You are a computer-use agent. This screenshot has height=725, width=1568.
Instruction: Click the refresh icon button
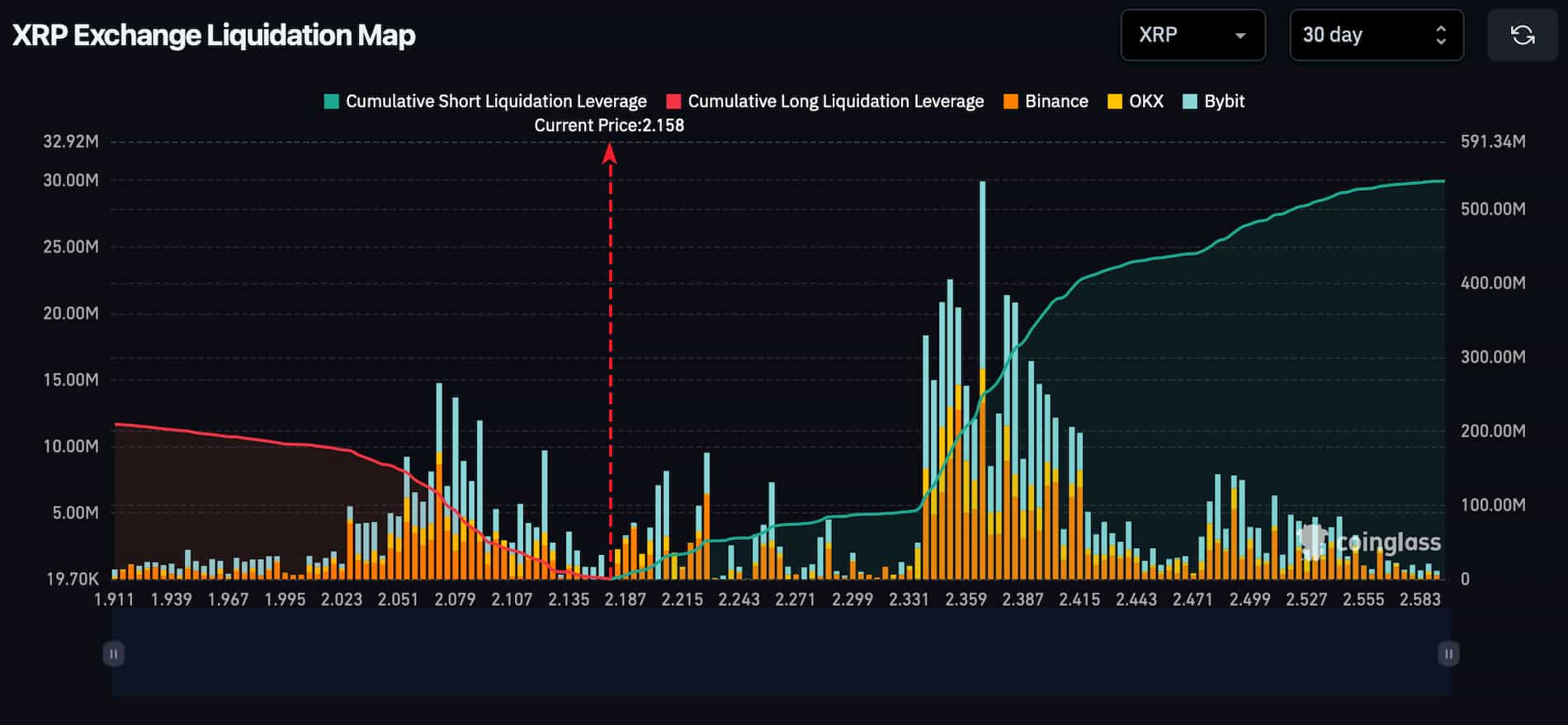[x=1522, y=35]
